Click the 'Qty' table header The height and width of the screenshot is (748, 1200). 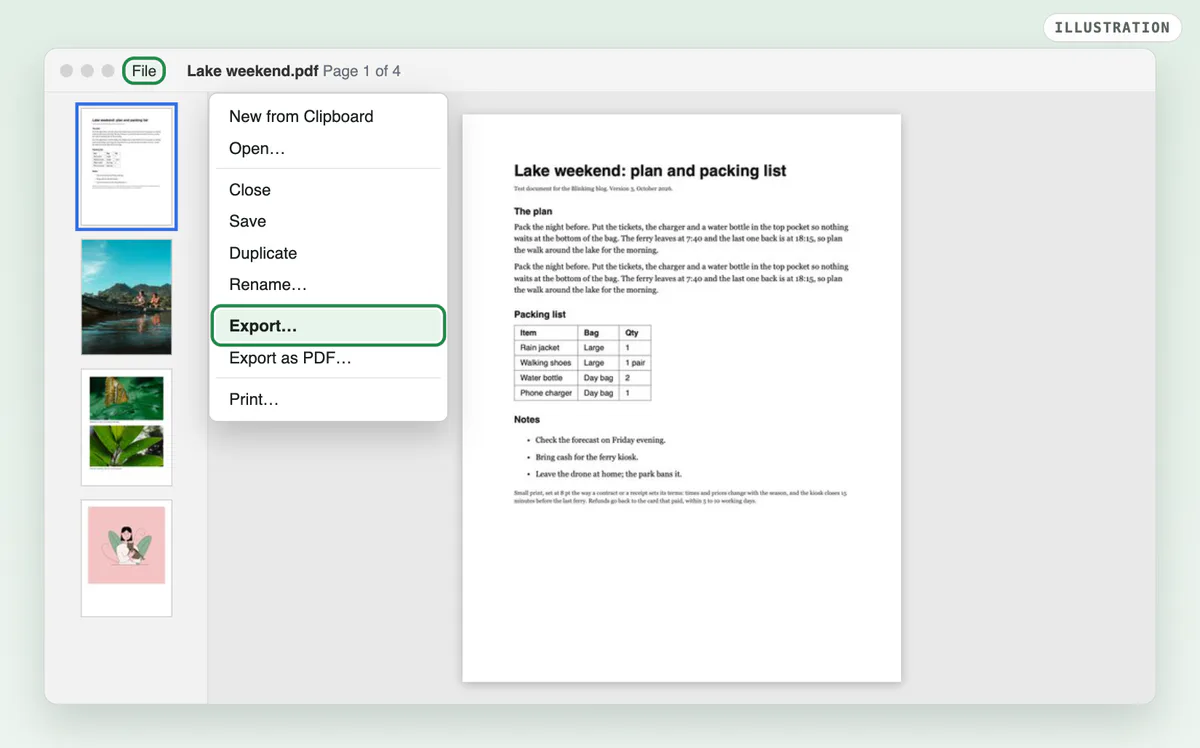635,332
